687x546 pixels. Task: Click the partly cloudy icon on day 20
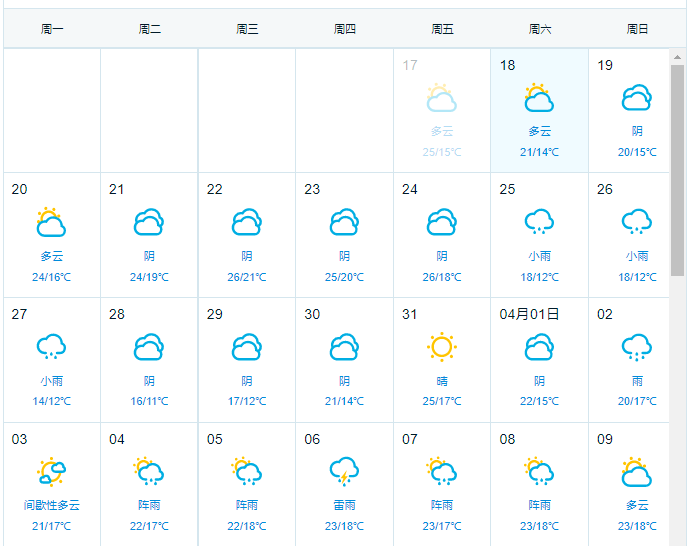52,222
